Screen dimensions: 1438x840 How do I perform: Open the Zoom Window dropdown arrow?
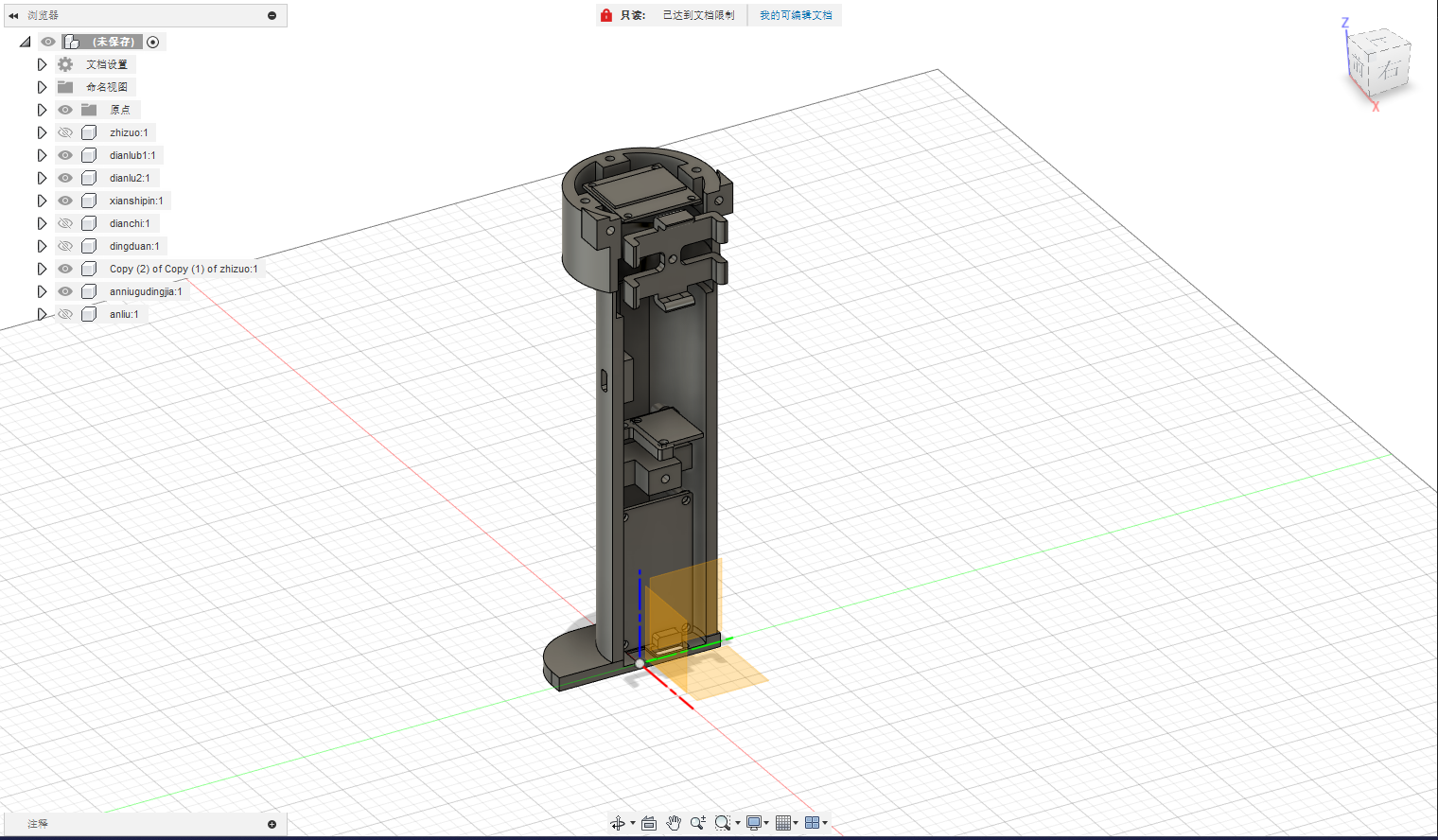738,823
